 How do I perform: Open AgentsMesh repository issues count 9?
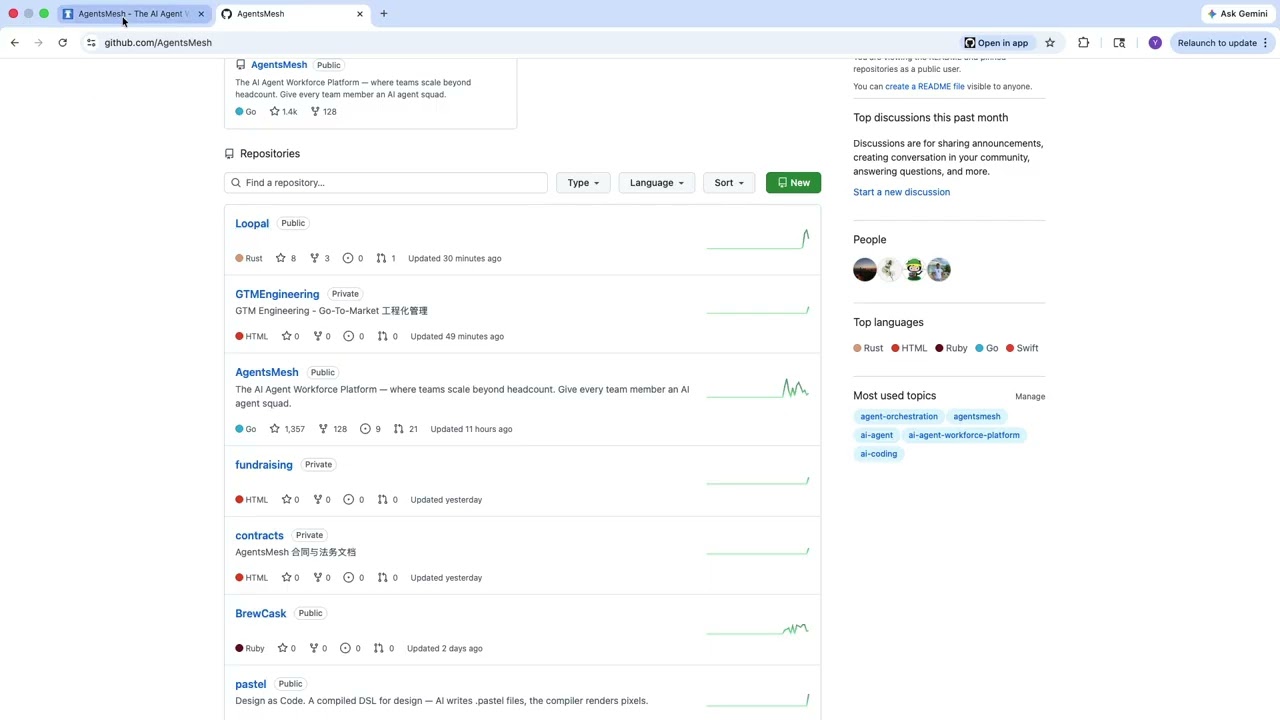point(371,429)
